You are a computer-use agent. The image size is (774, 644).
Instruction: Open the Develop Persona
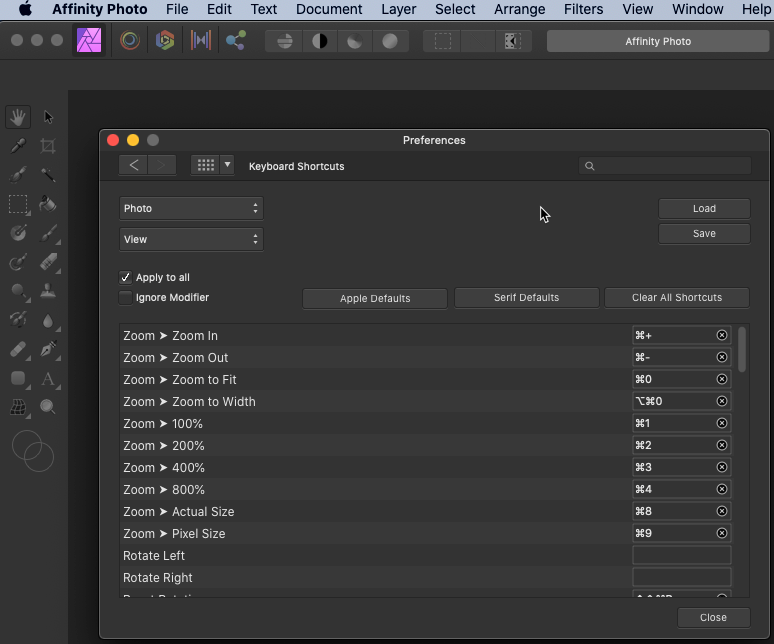point(165,41)
